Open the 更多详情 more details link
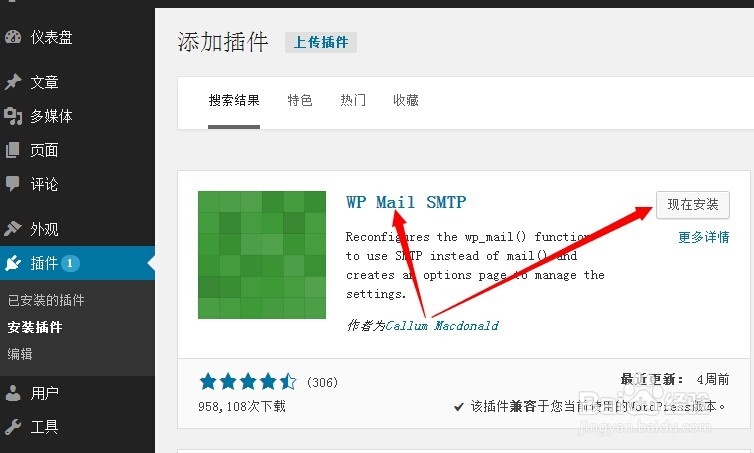The height and width of the screenshot is (453, 754). (x=704, y=237)
